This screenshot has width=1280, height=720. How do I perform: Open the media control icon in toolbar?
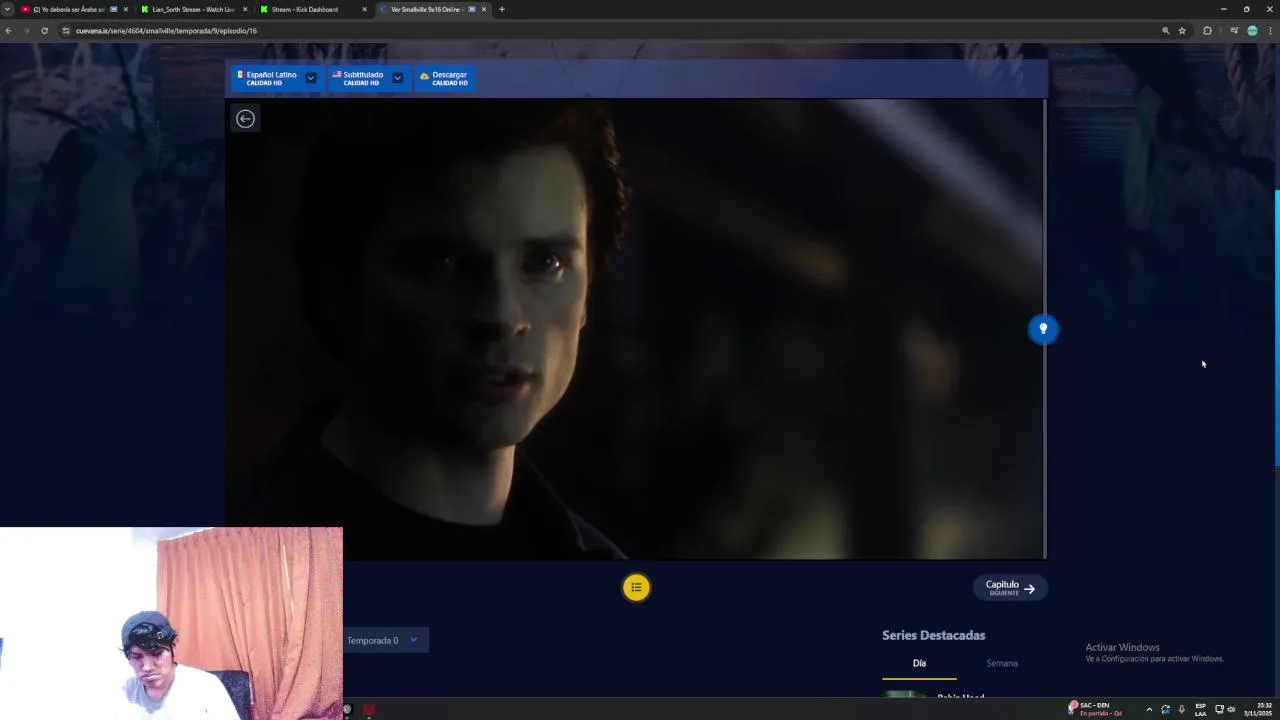1234,31
